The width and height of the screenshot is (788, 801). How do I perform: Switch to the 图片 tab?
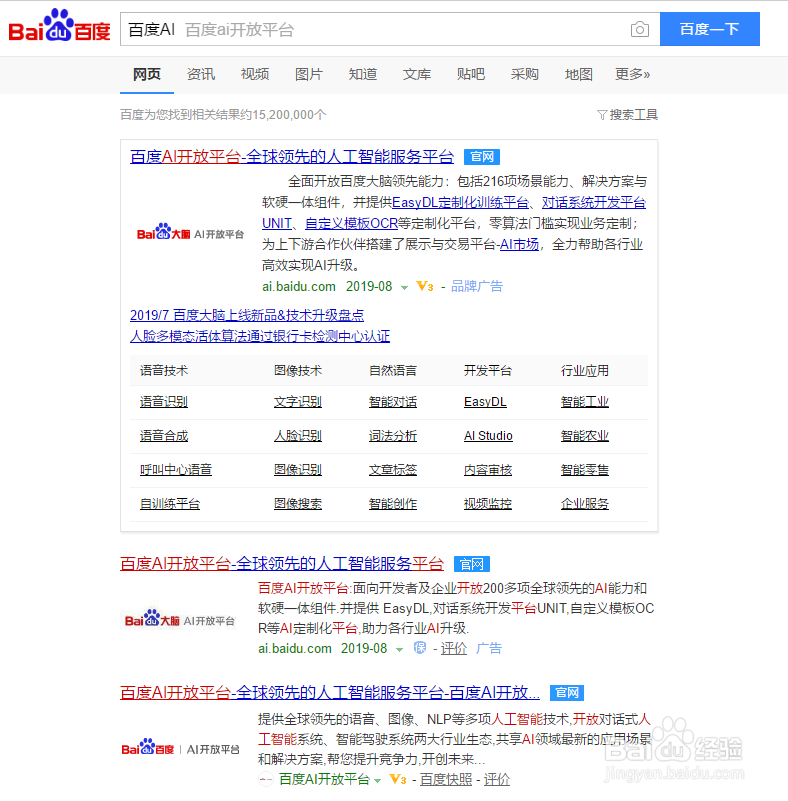308,75
